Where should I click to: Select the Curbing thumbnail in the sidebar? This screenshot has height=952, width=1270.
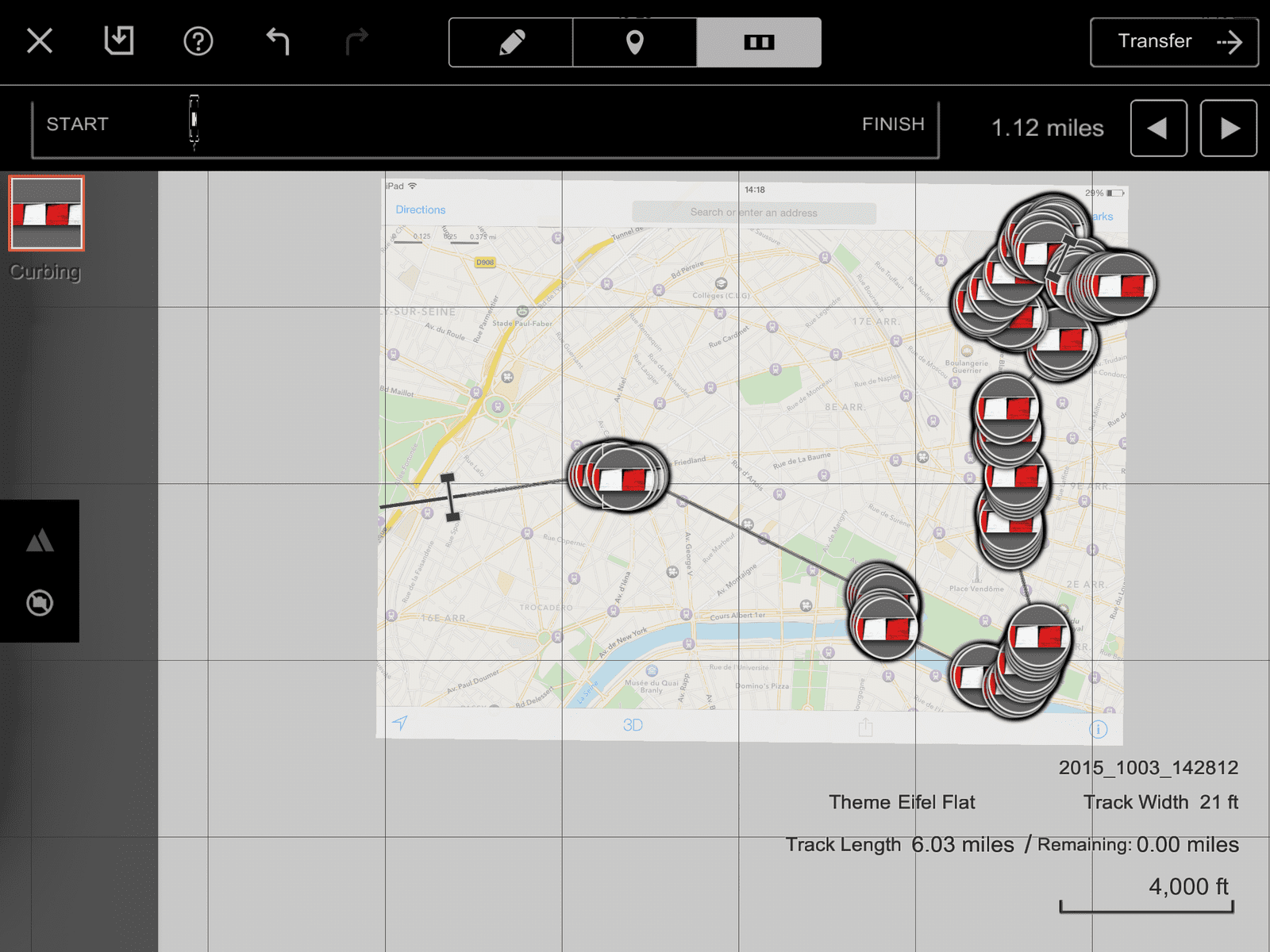46,213
